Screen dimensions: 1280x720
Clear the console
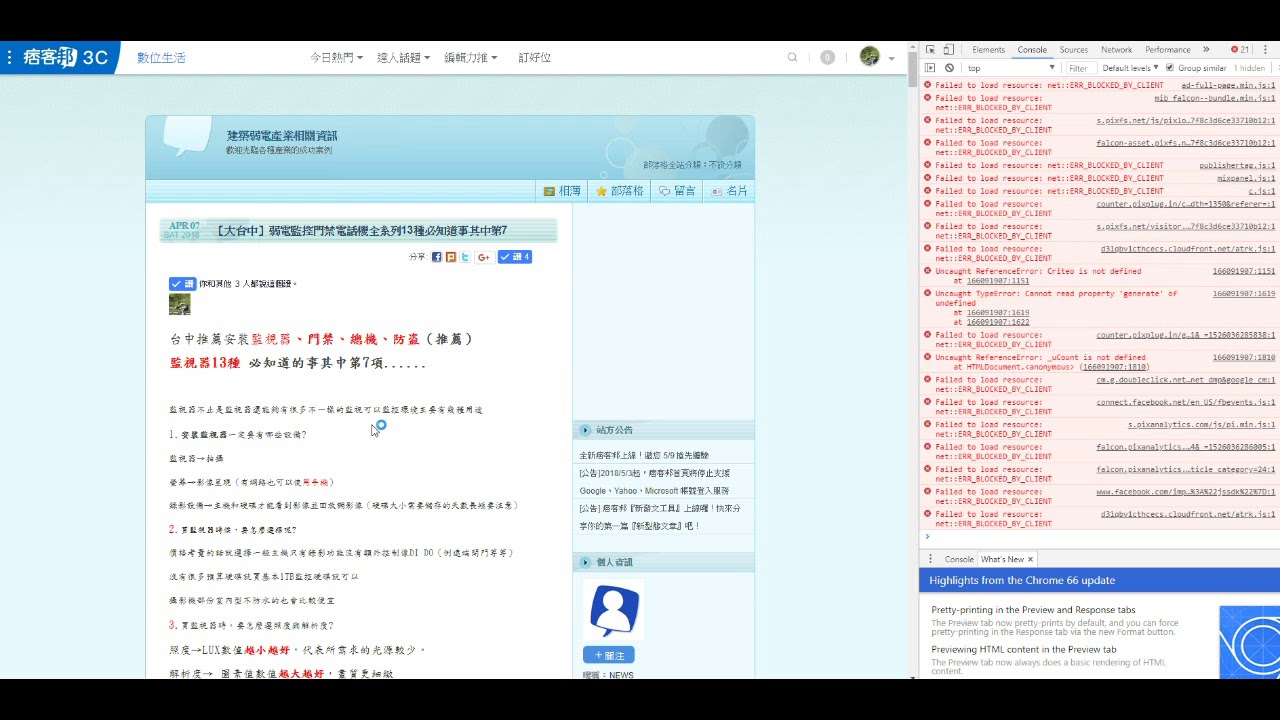[x=947, y=68]
